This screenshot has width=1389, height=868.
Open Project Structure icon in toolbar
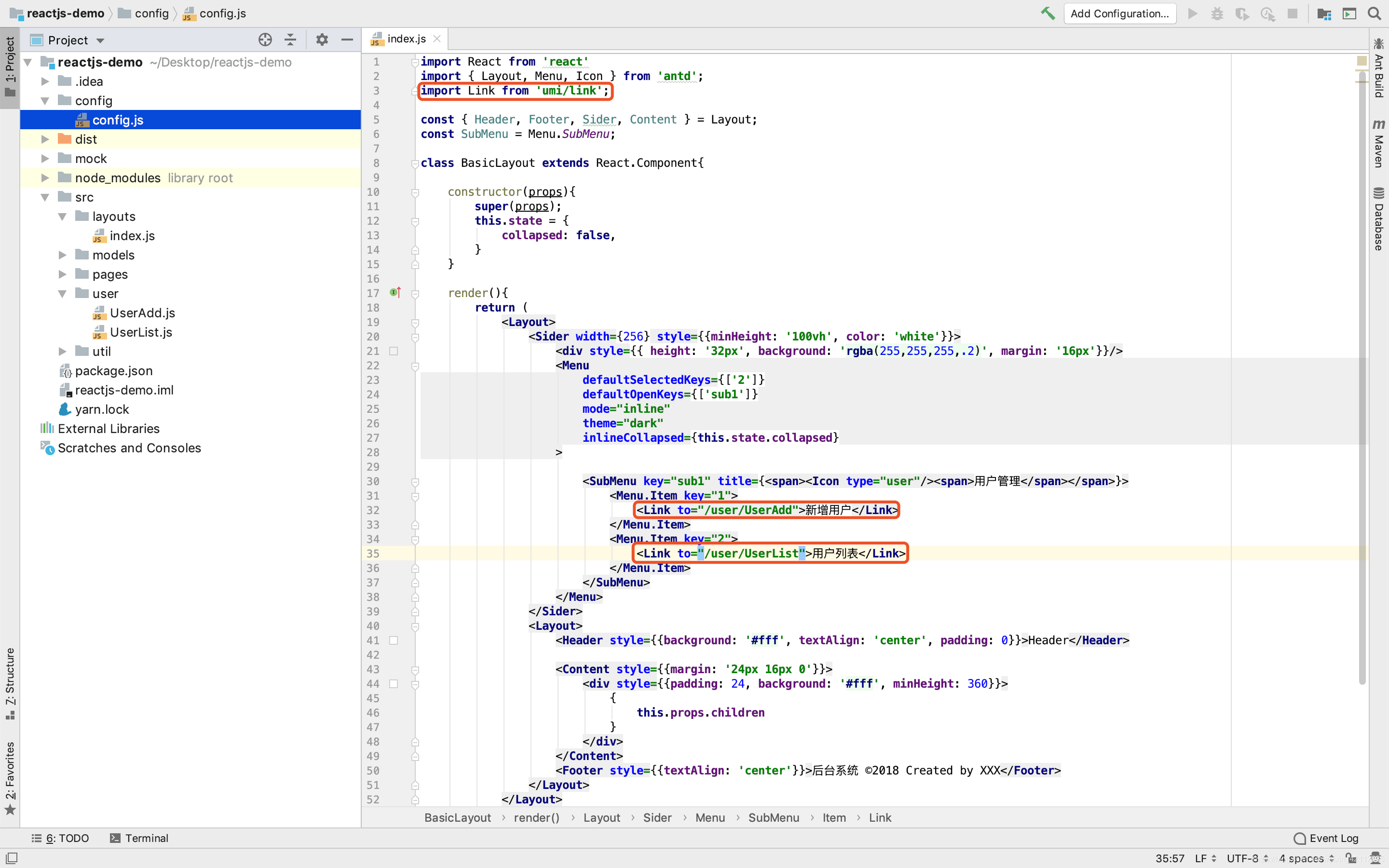point(1324,13)
